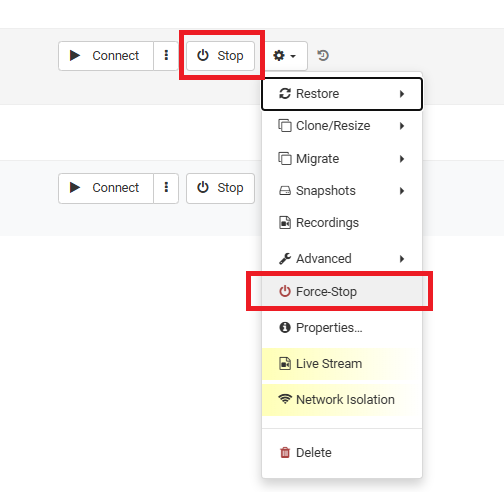Select the Live Stream option

pos(342,364)
